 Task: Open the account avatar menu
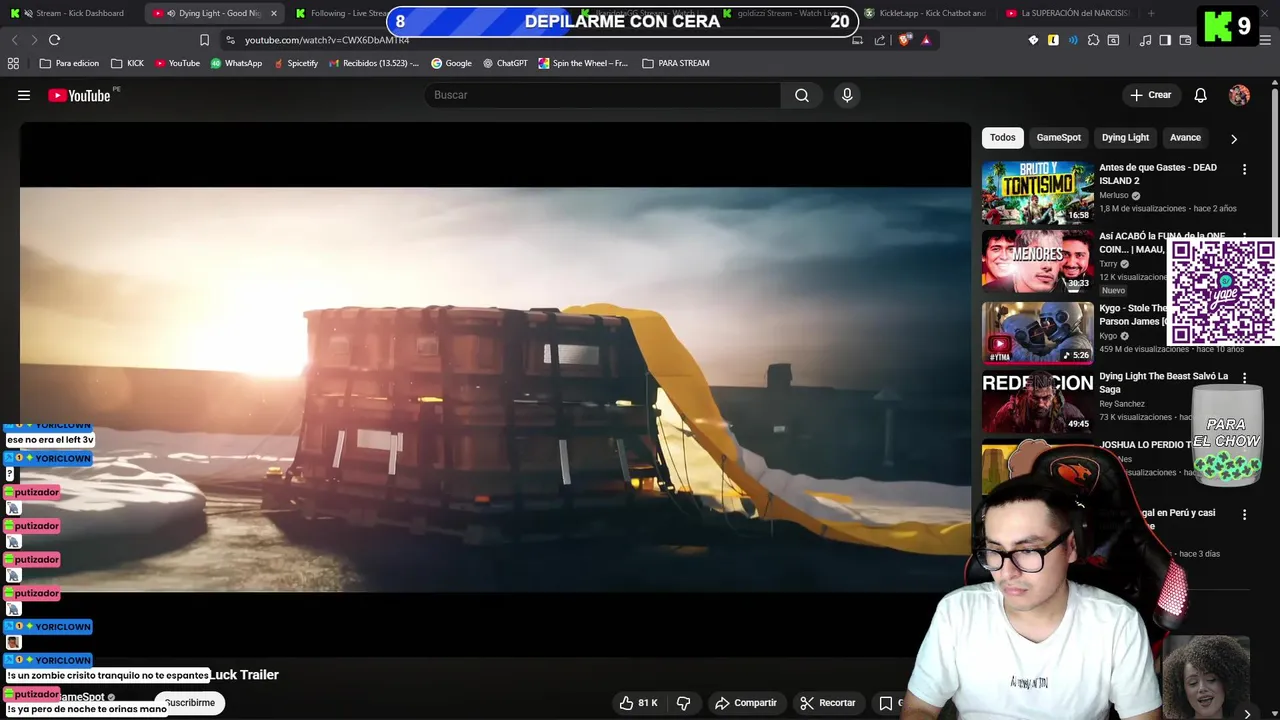tap(1239, 95)
